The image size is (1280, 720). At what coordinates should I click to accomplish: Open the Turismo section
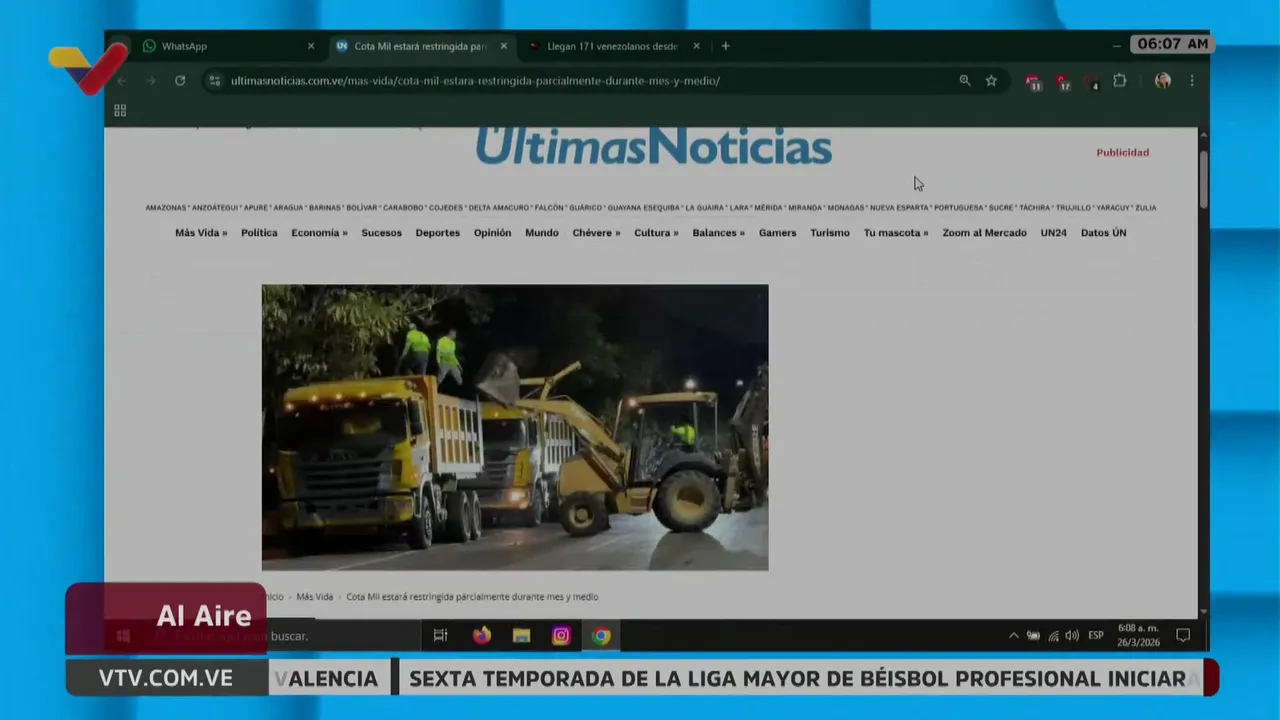point(830,233)
